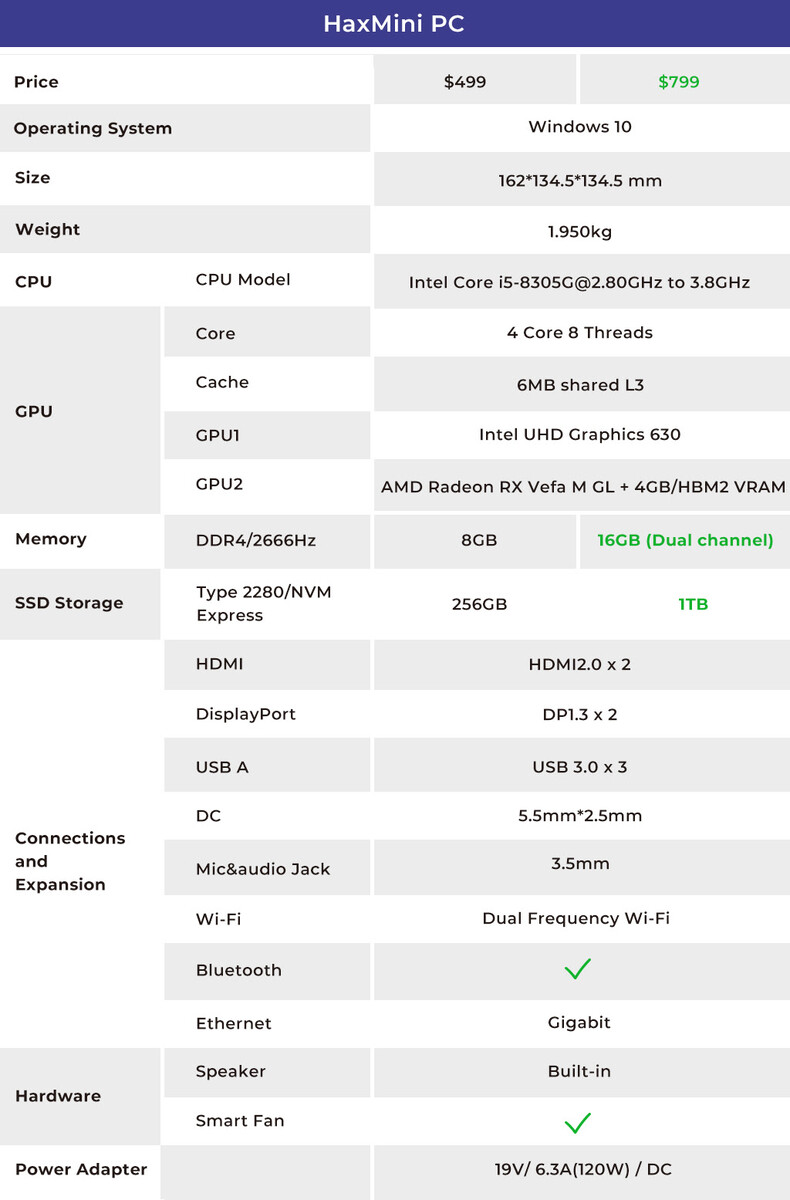The image size is (790, 1200).
Task: Click the green Bluetooth checkmark icon
Action: coord(578,969)
